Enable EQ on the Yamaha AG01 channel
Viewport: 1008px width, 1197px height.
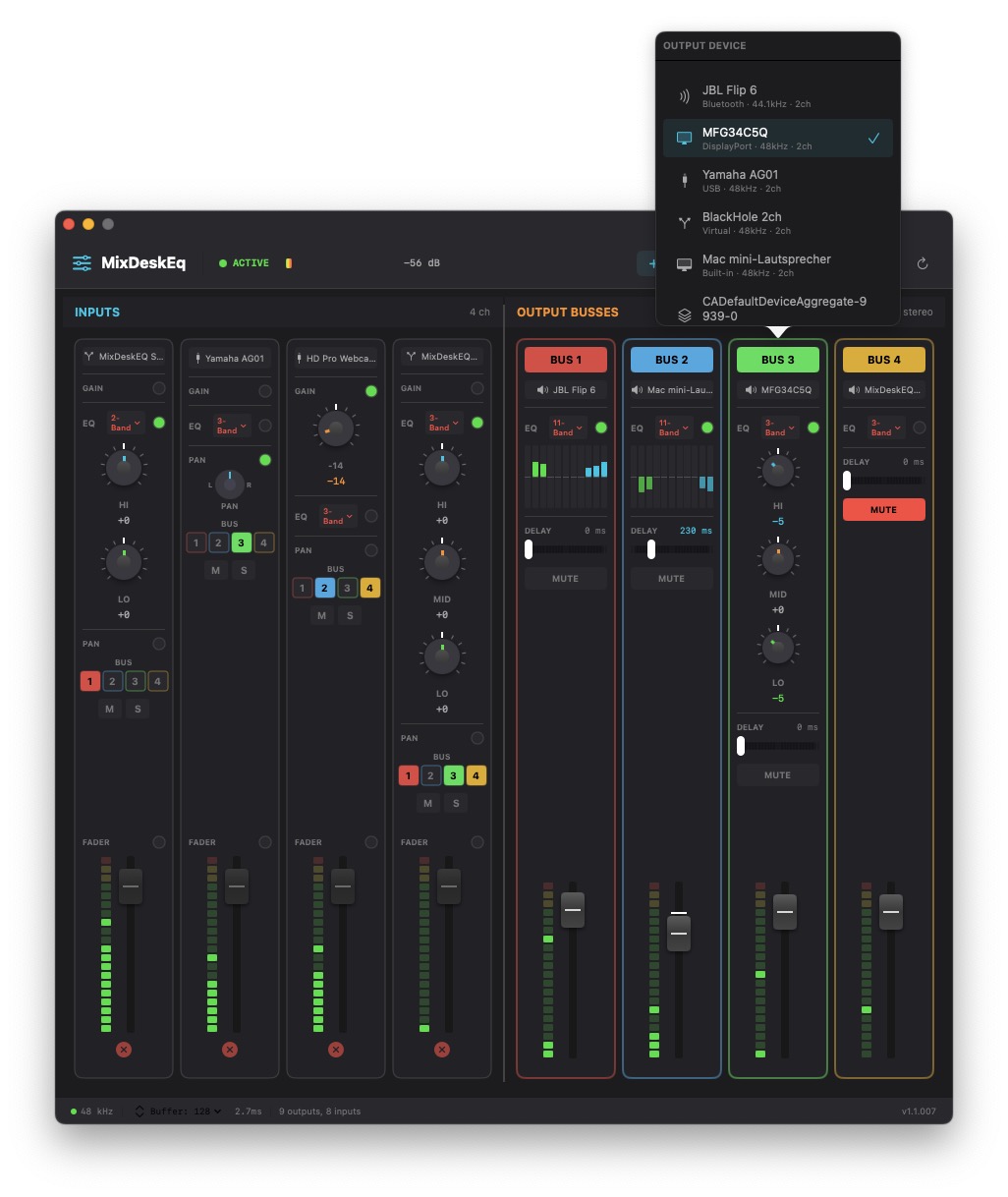point(263,427)
